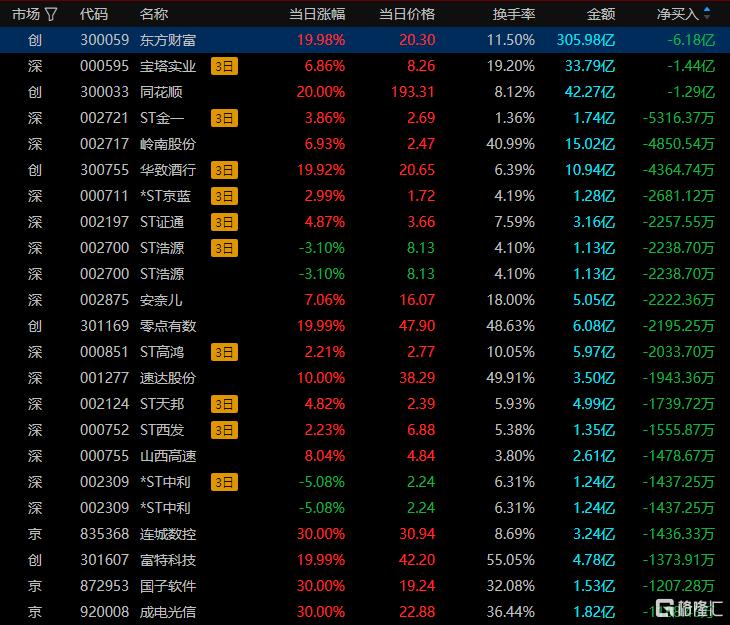Click the 3日 badge for ST西发
Image resolution: width=730 pixels, height=625 pixels.
224,430
